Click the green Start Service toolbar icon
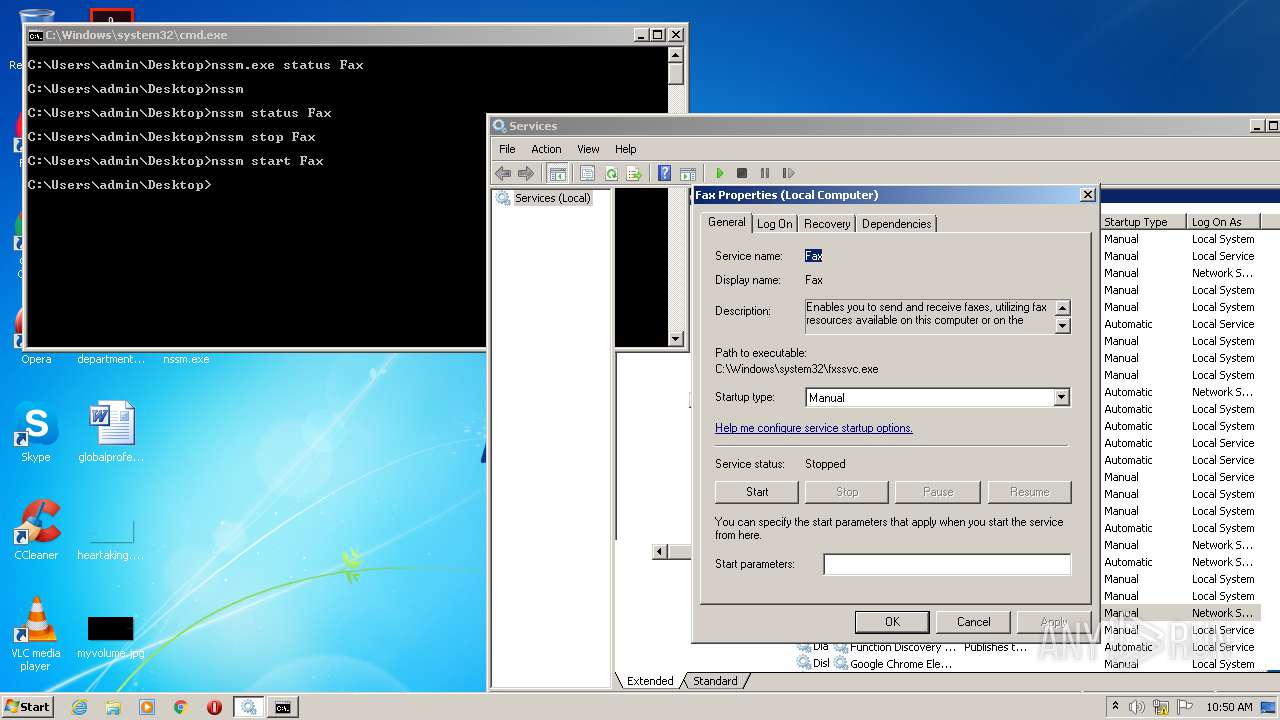This screenshot has width=1280, height=720. pyautogui.click(x=719, y=173)
